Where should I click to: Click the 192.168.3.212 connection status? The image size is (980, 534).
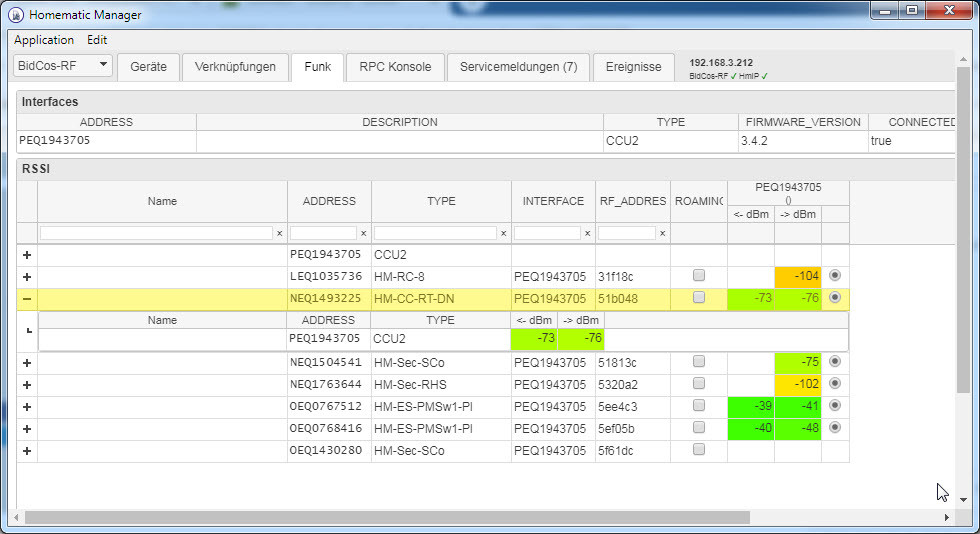(728, 68)
